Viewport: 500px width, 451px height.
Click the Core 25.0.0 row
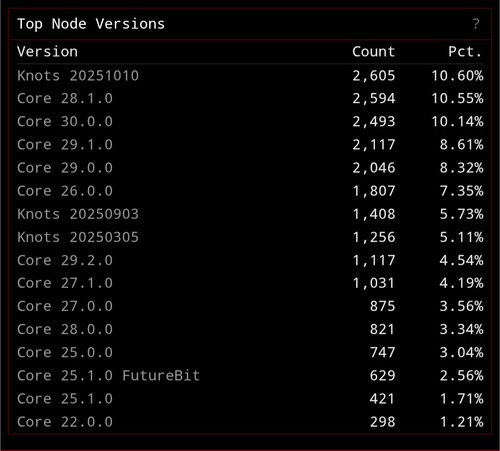(250, 353)
